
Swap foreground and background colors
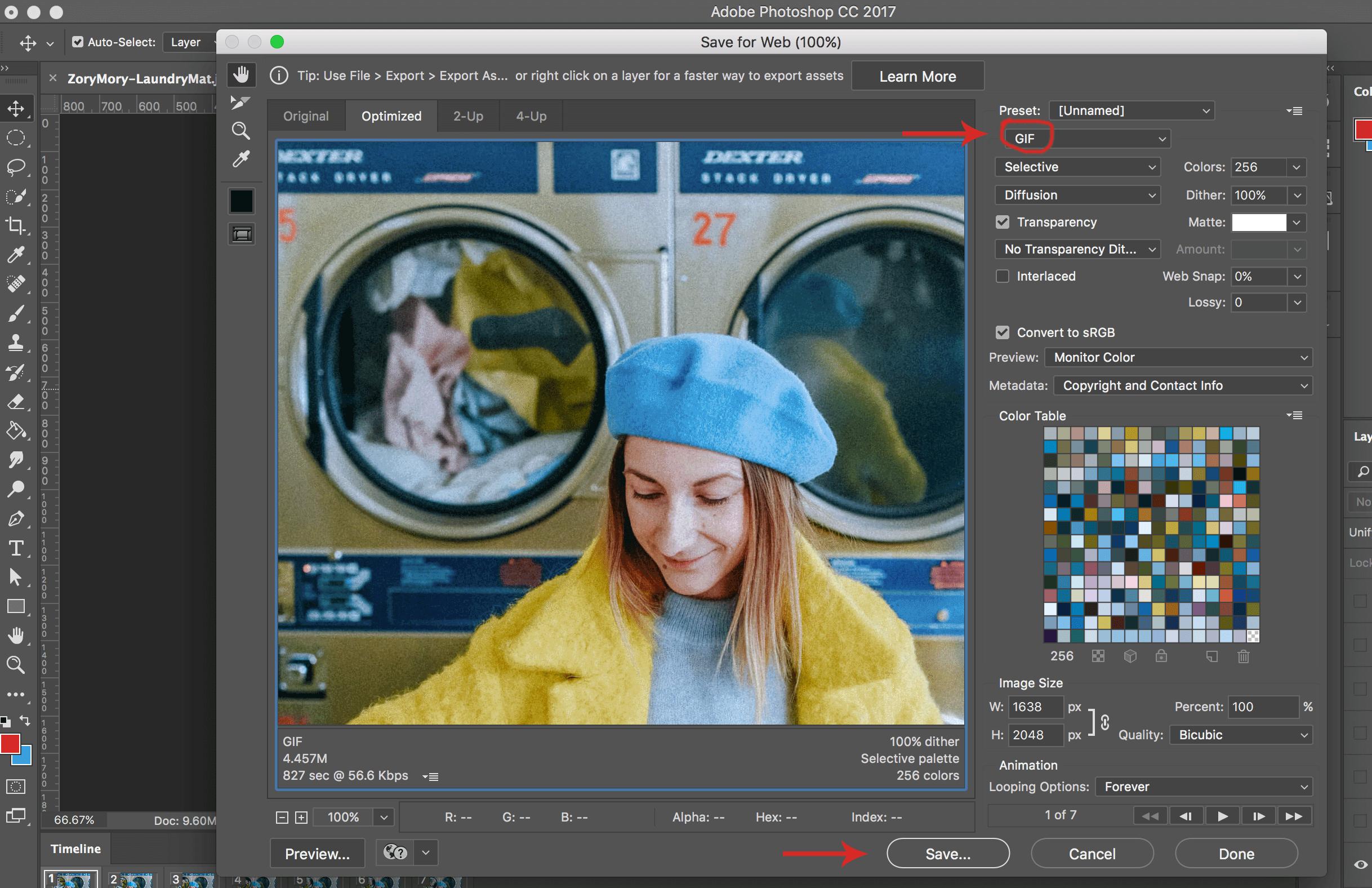coord(25,720)
